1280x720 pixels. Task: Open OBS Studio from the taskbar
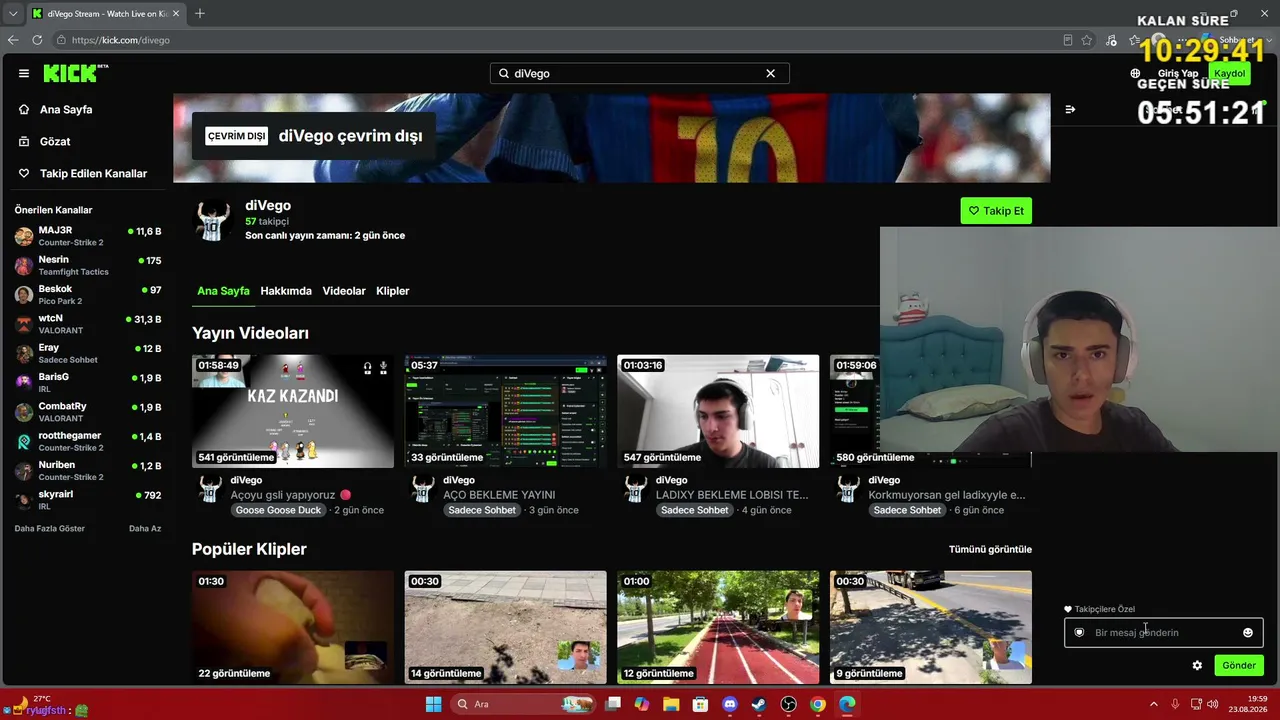tap(789, 704)
